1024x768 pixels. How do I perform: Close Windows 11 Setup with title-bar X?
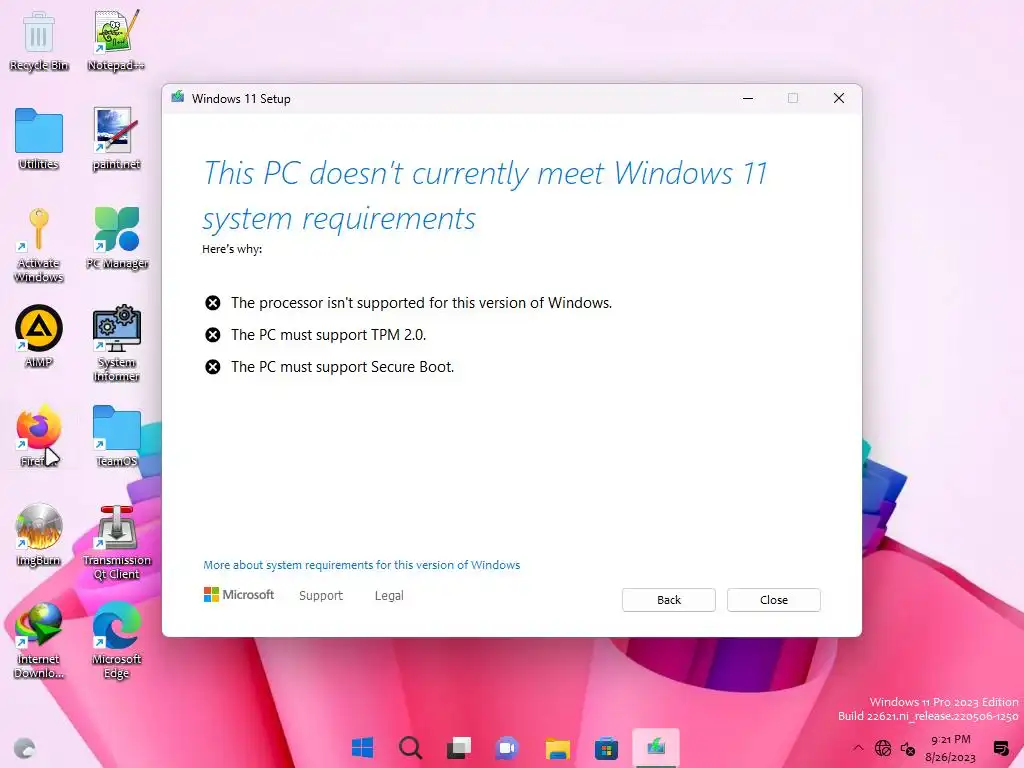tap(839, 98)
